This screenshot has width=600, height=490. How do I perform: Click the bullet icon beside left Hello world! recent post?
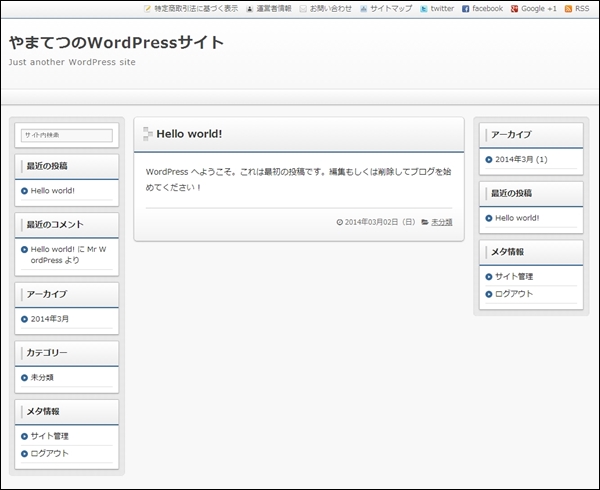click(24, 190)
